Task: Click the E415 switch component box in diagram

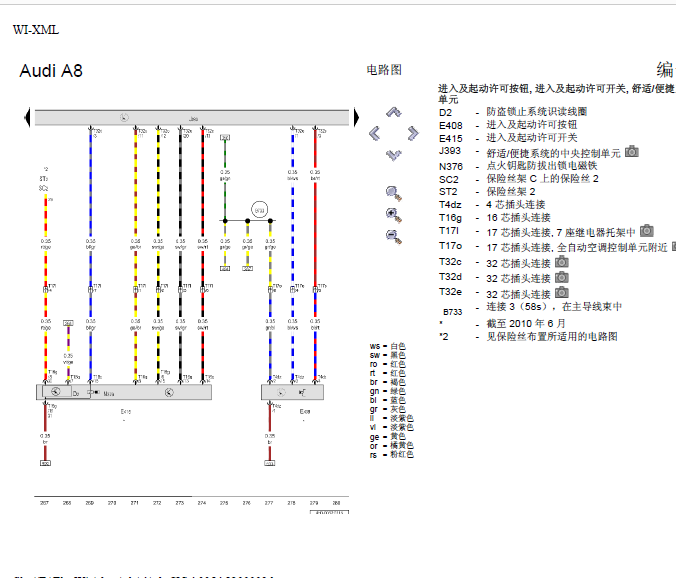Action: [x=124, y=392]
